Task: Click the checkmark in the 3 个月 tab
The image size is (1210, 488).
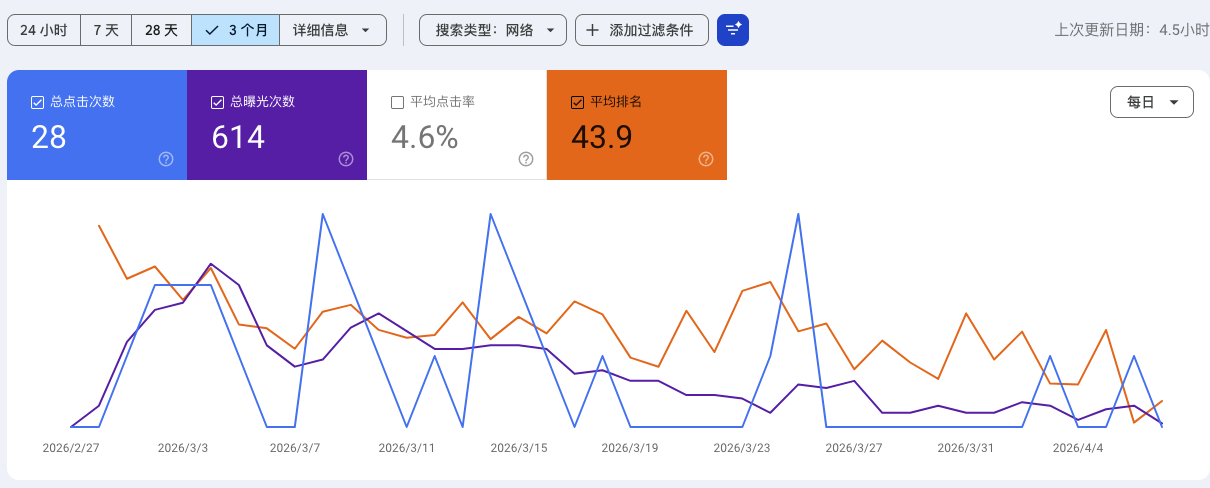Action: click(211, 30)
